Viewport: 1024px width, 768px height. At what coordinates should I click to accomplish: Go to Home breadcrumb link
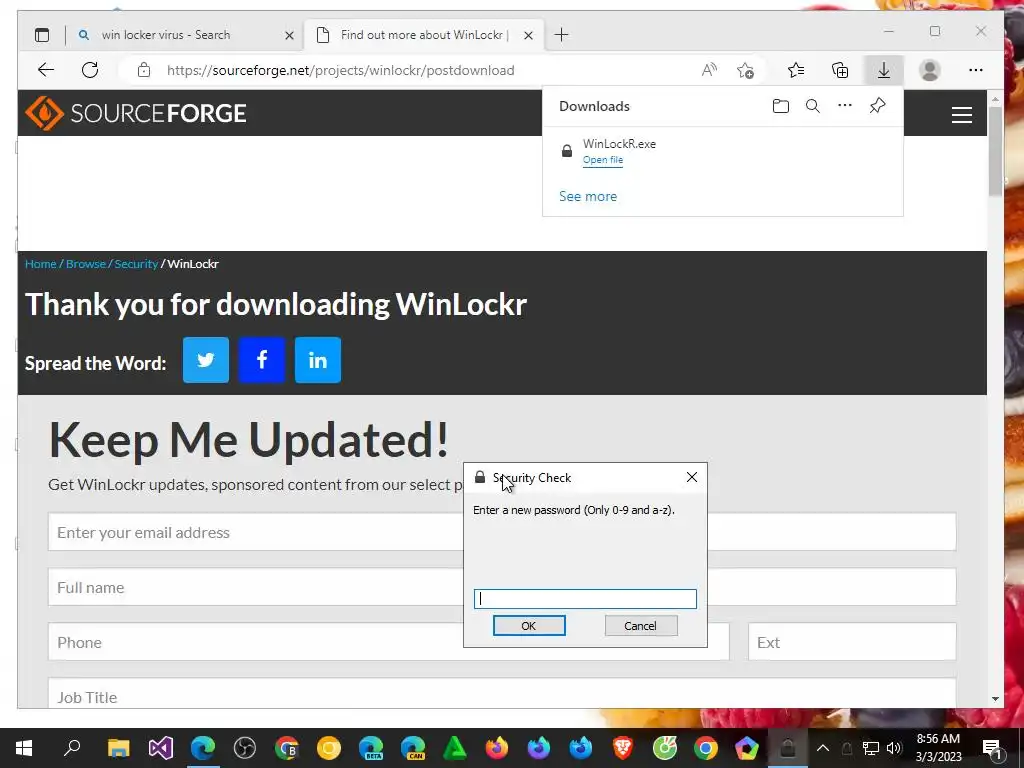(x=40, y=264)
